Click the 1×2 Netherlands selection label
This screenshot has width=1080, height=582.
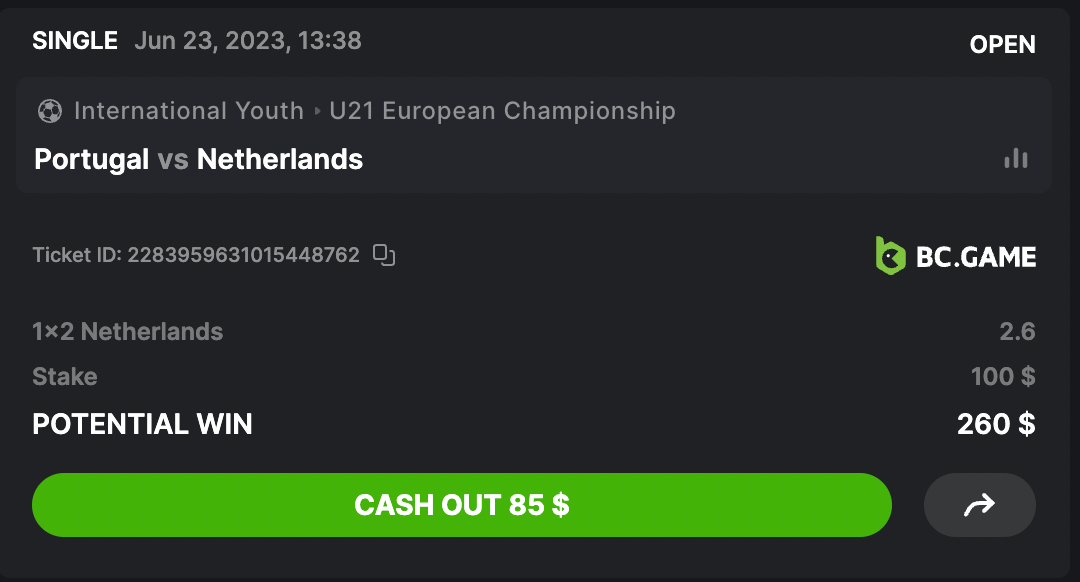coord(128,332)
